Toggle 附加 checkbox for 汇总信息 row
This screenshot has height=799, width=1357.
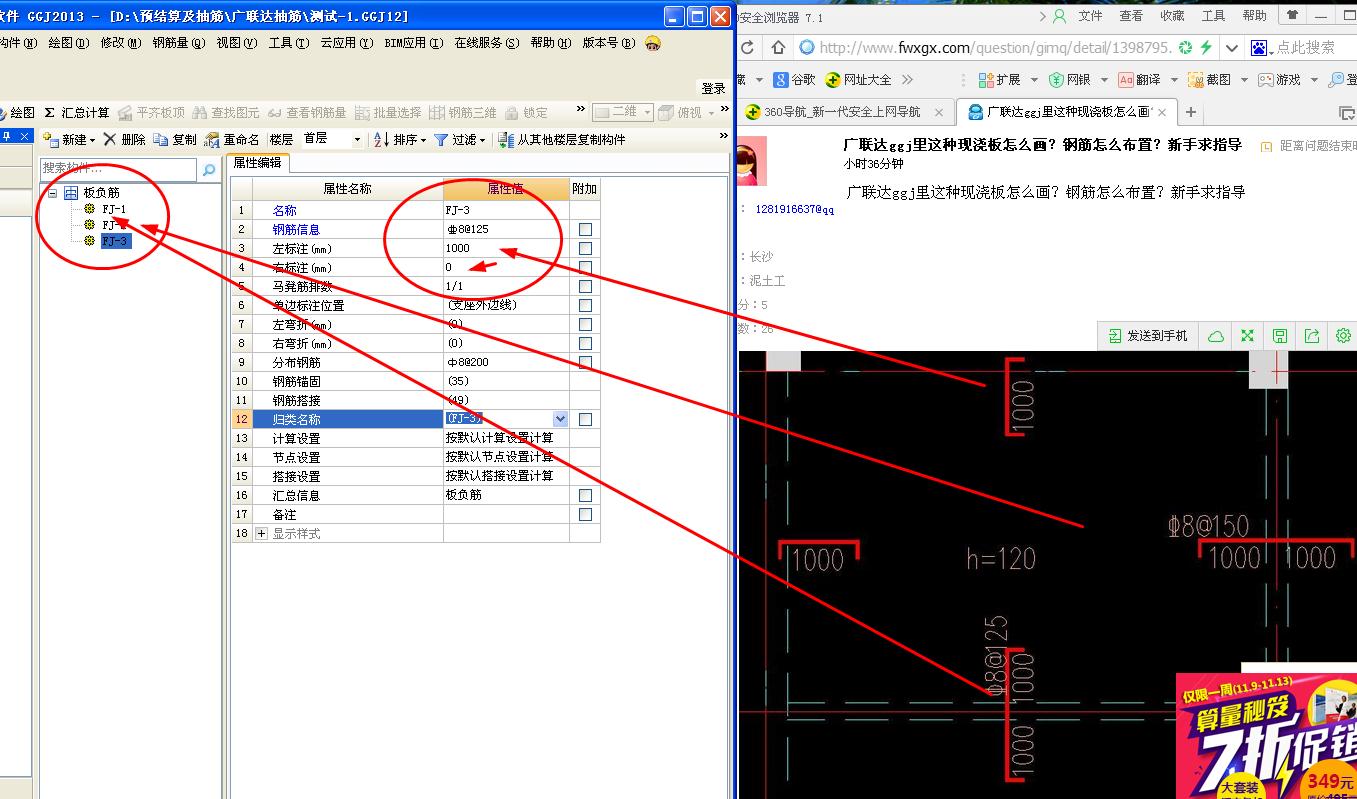coord(585,496)
